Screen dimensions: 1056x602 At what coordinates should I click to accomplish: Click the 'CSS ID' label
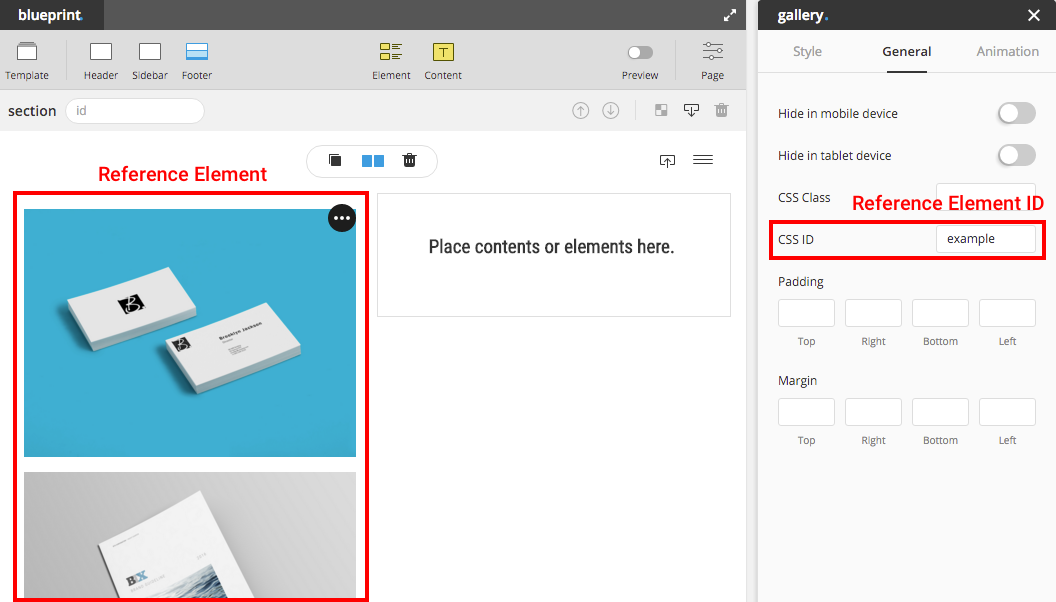tap(796, 240)
